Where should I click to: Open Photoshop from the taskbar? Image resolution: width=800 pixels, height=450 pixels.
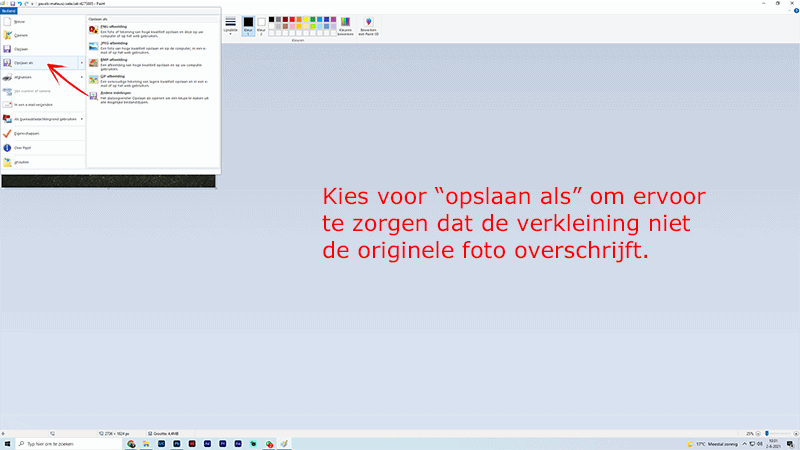(x=177, y=444)
